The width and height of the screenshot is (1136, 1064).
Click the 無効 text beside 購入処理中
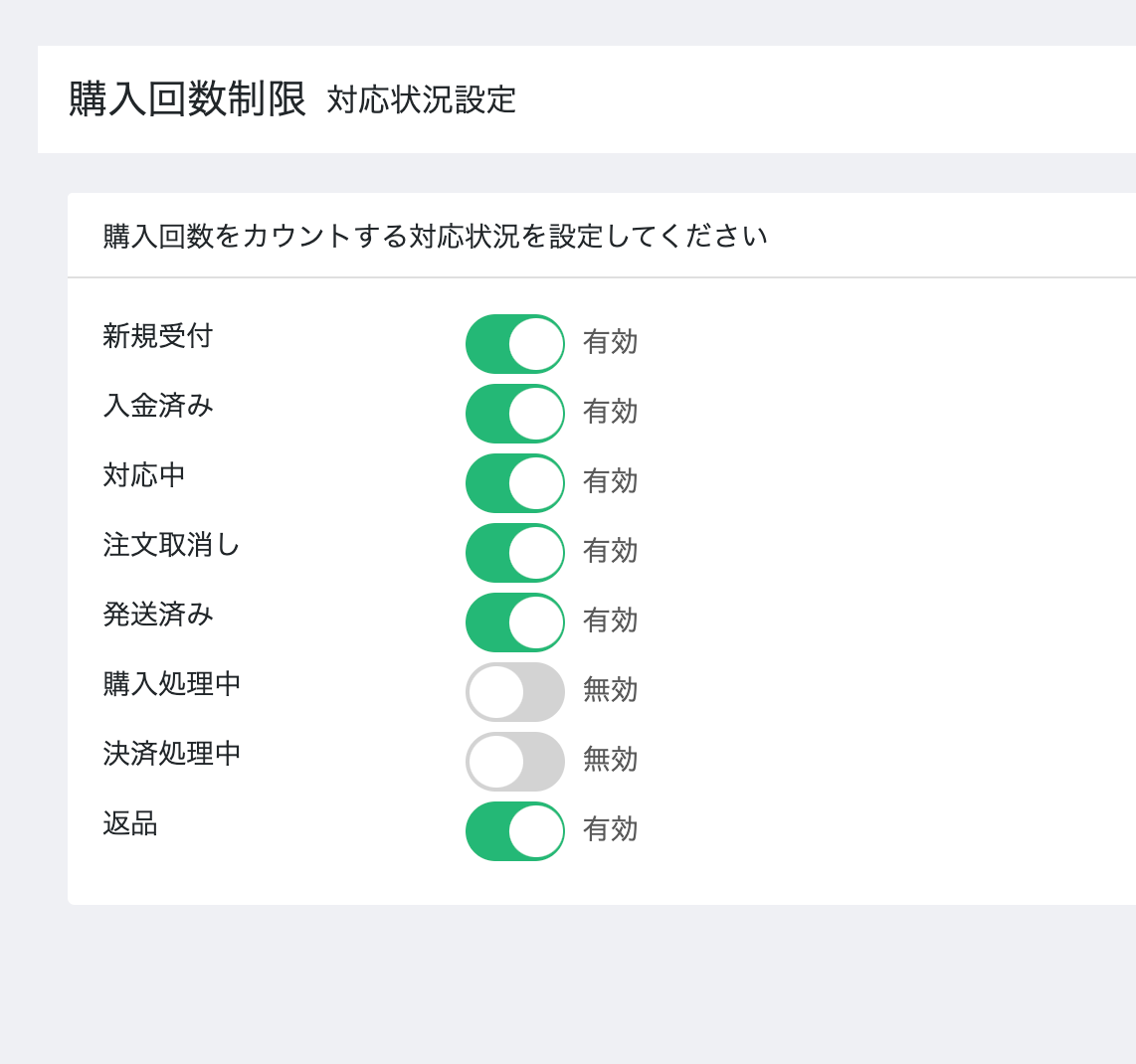(x=610, y=689)
